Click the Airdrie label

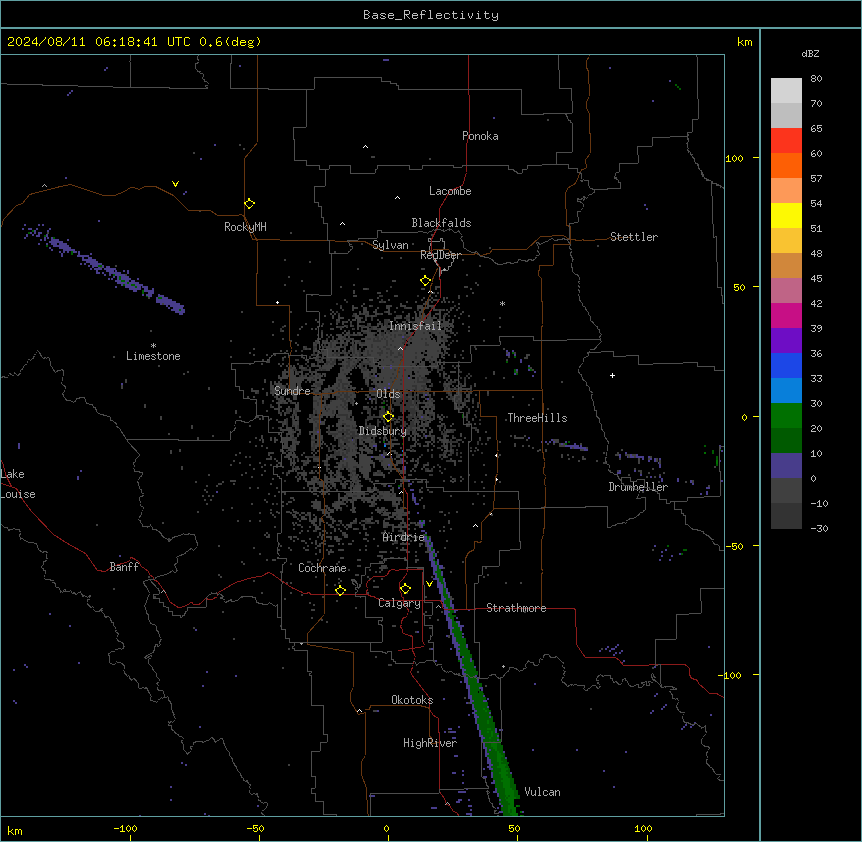pyautogui.click(x=403, y=537)
